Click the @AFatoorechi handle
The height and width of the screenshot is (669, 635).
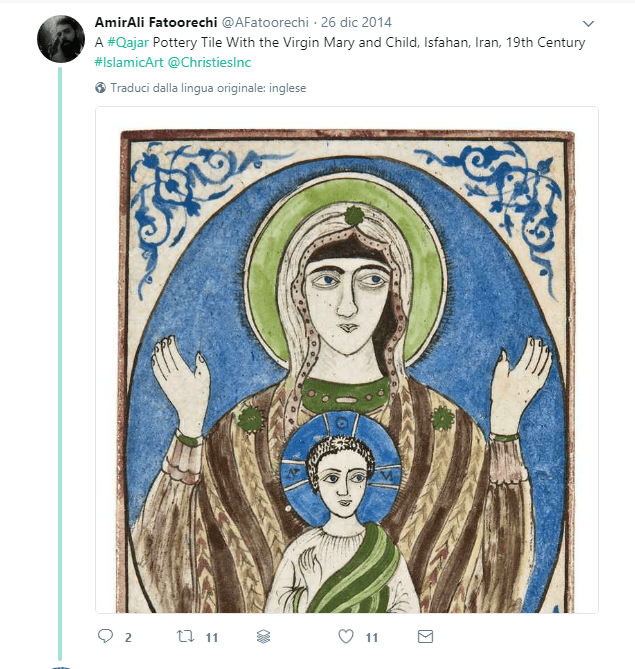265,22
